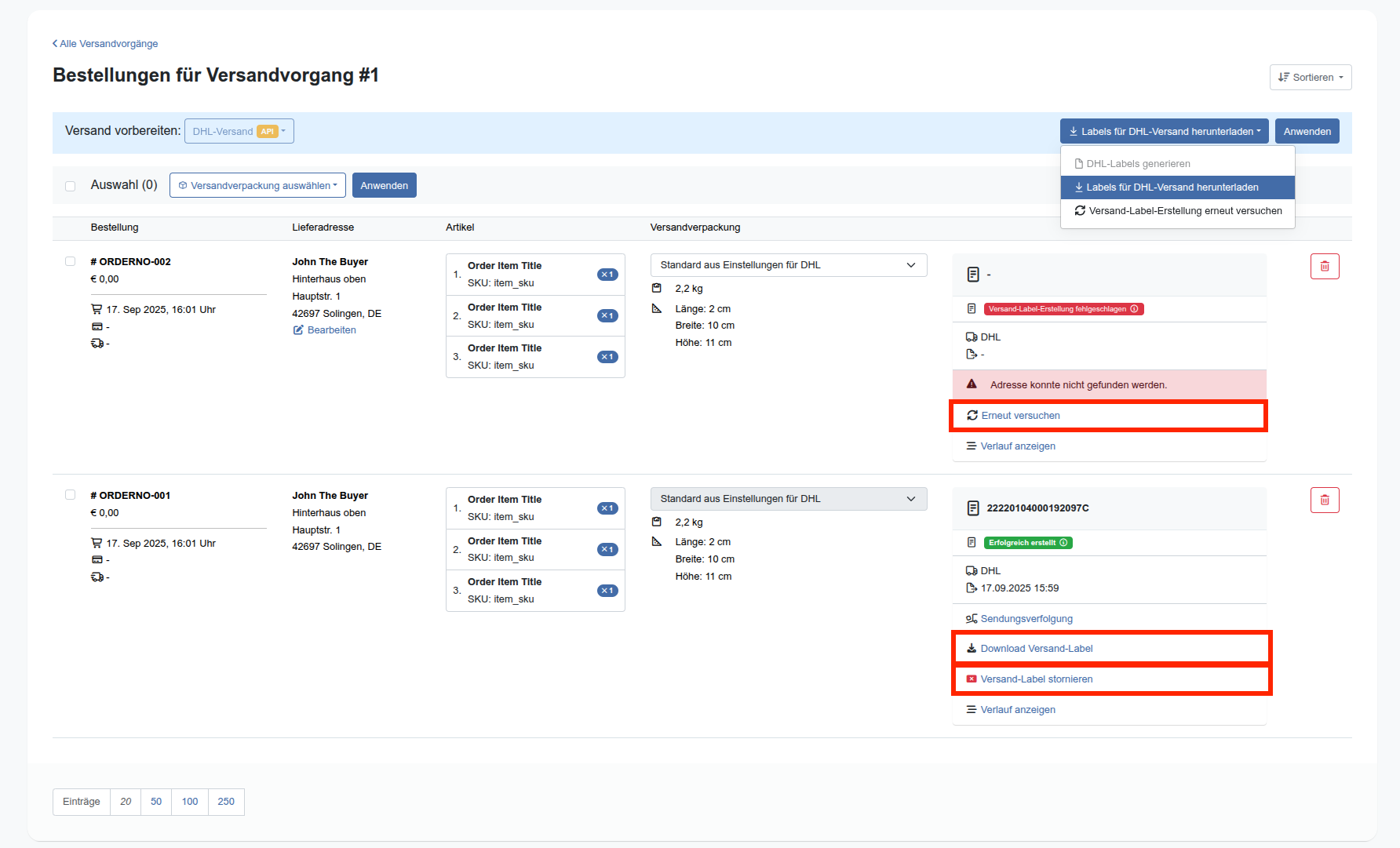The width and height of the screenshot is (1400, 848).
Task: Click the shipping truck icon under ORDERNO-001
Action: tap(97, 577)
